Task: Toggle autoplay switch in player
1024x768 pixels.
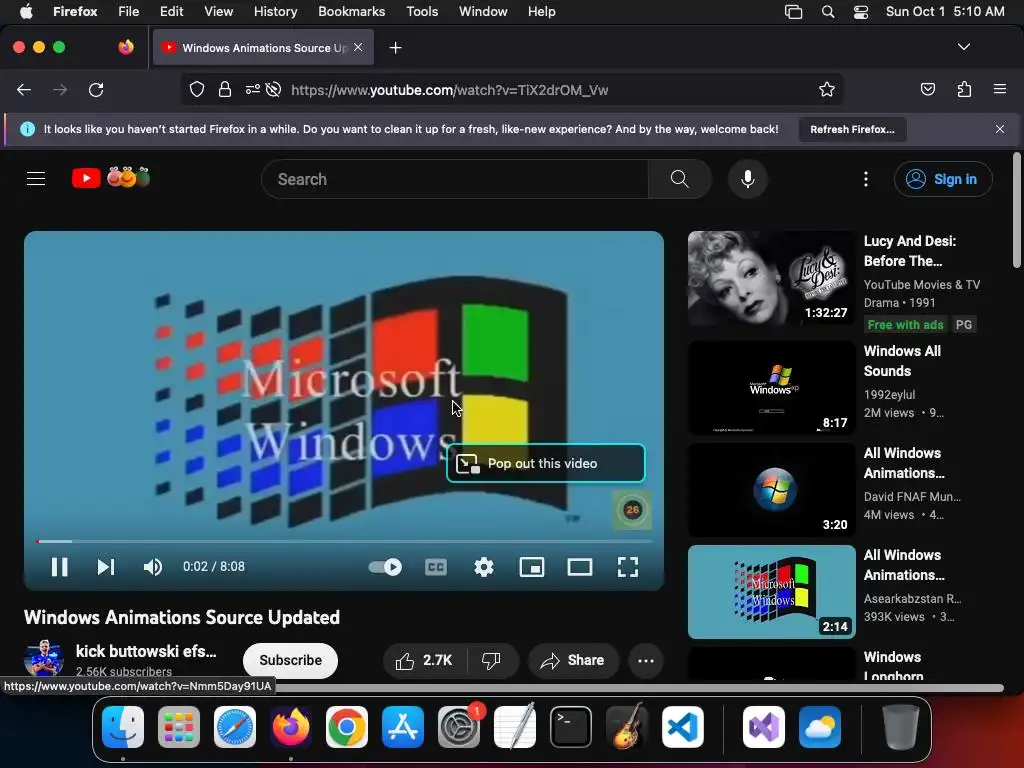Action: point(385,567)
